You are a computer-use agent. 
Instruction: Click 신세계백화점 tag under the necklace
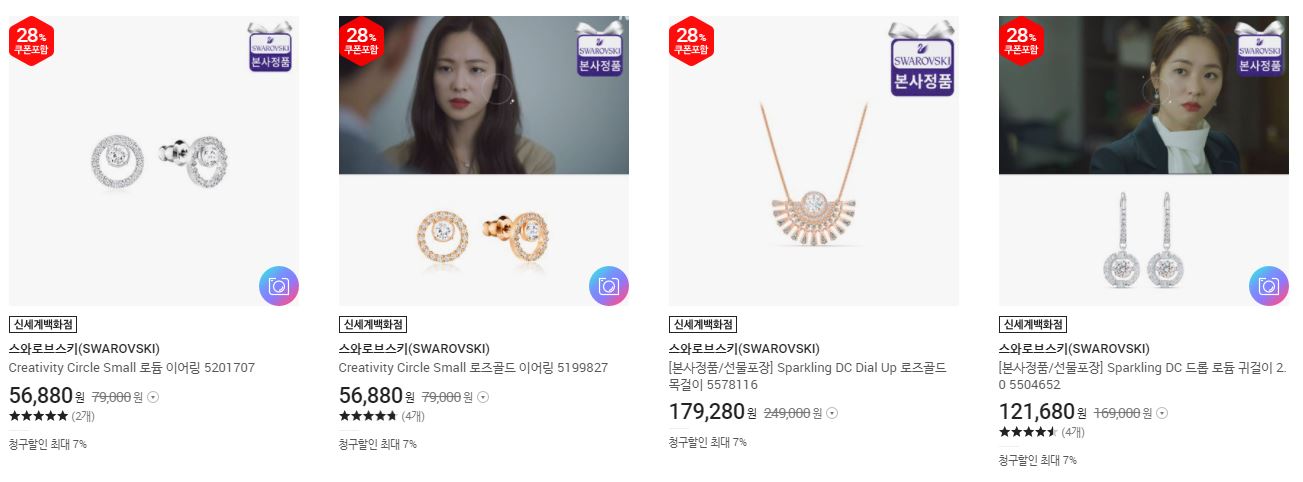coord(703,324)
